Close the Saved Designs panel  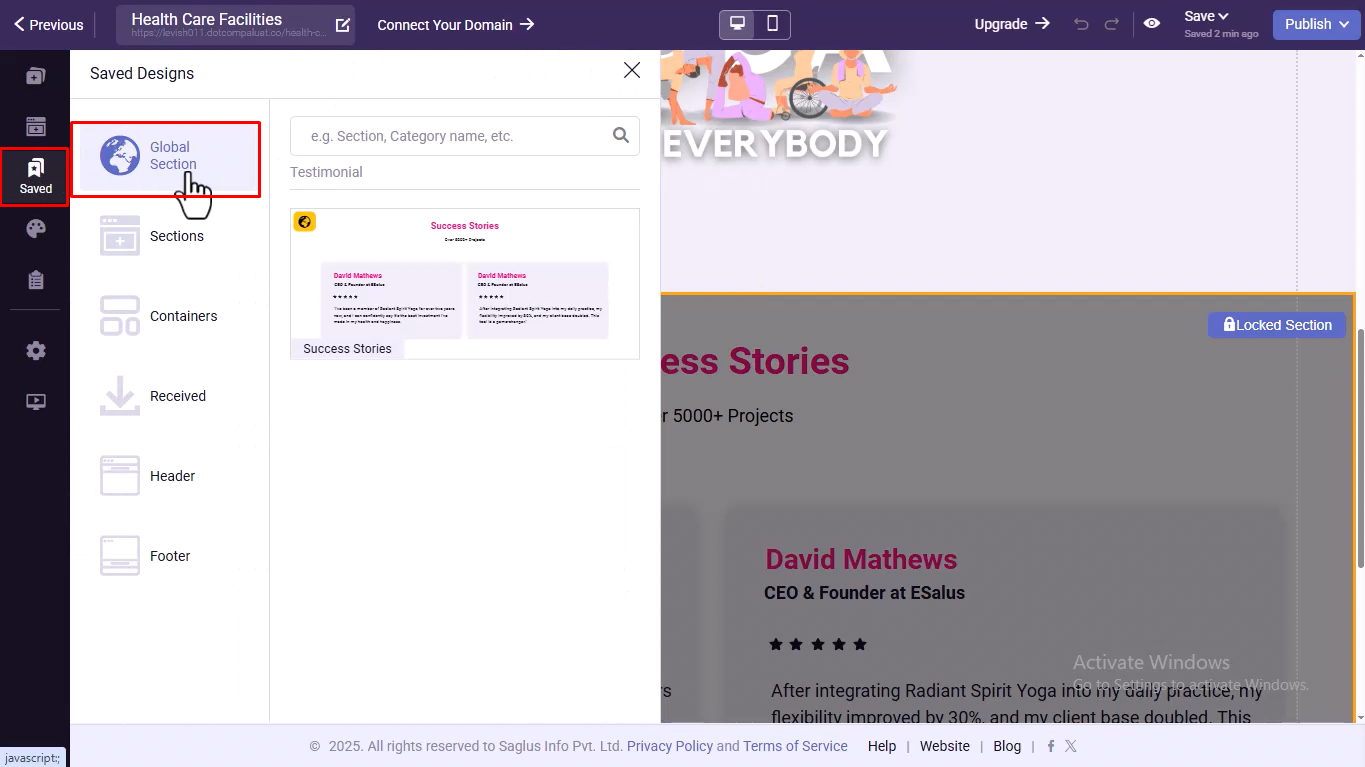pos(632,70)
